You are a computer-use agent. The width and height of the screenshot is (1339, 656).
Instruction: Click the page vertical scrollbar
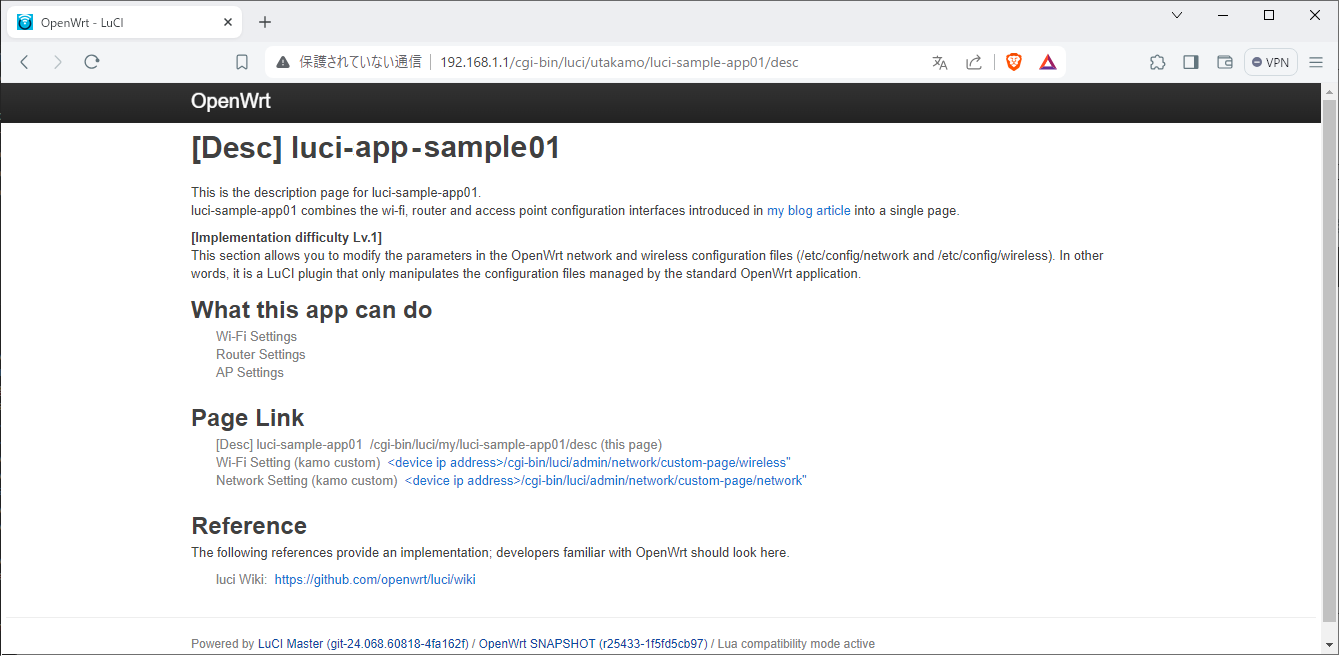(x=1329, y=360)
